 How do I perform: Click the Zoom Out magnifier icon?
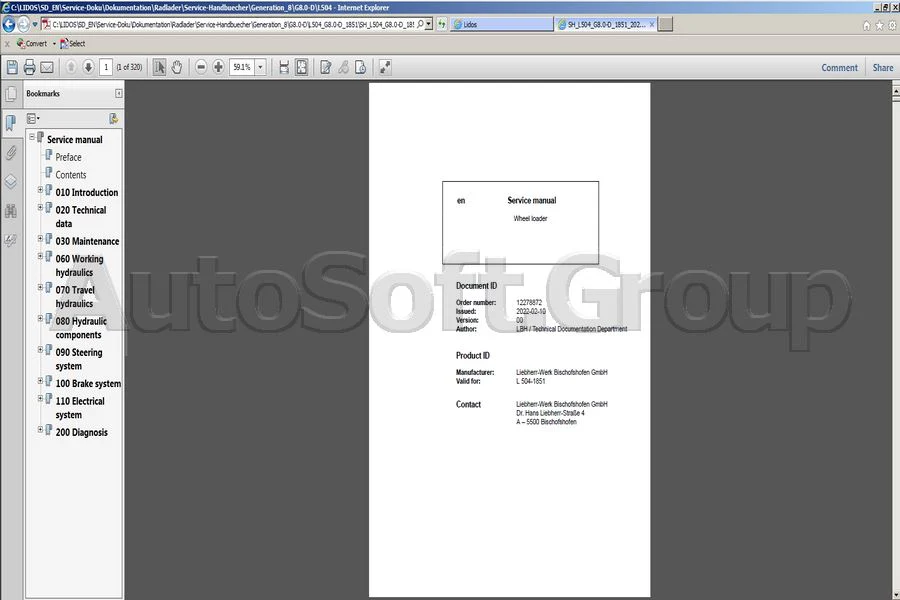coord(202,67)
